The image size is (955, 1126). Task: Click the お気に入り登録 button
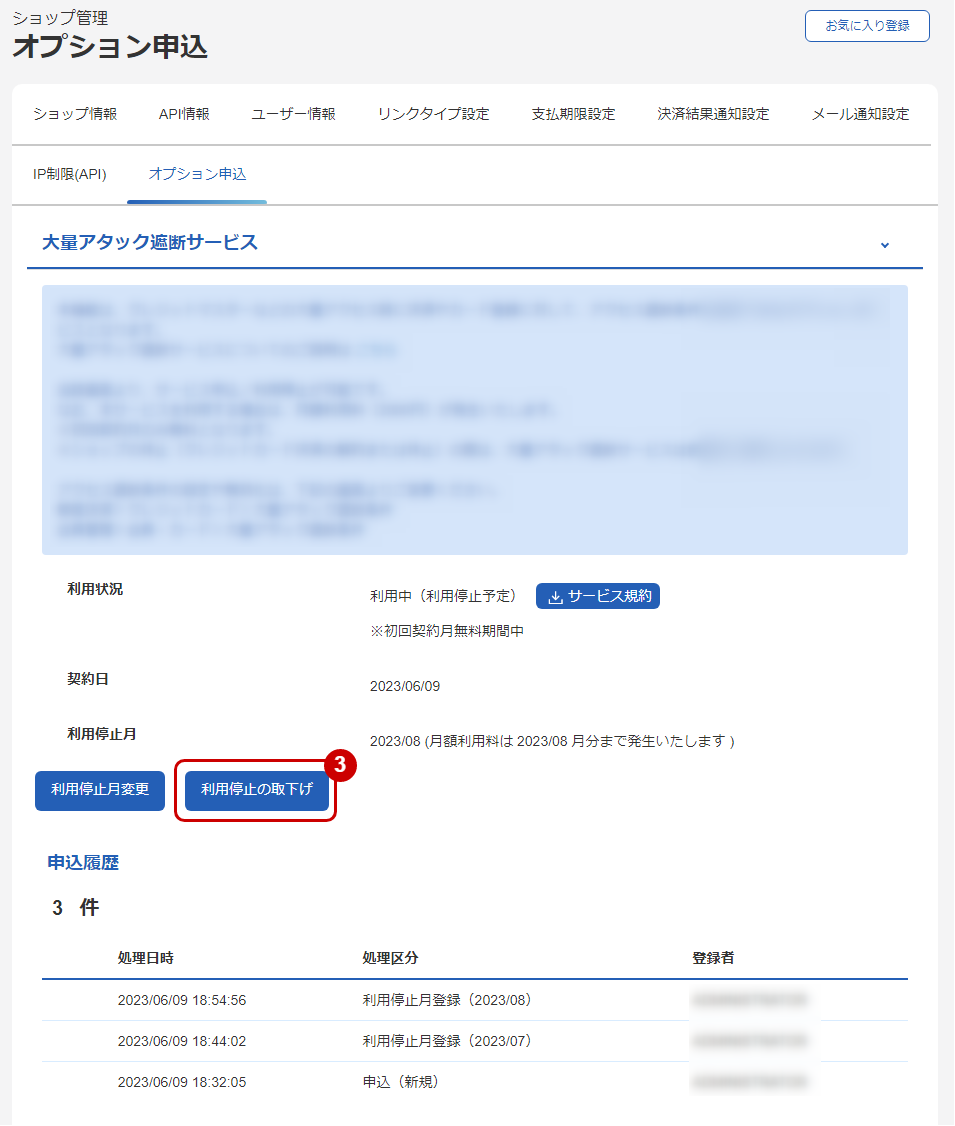point(867,26)
